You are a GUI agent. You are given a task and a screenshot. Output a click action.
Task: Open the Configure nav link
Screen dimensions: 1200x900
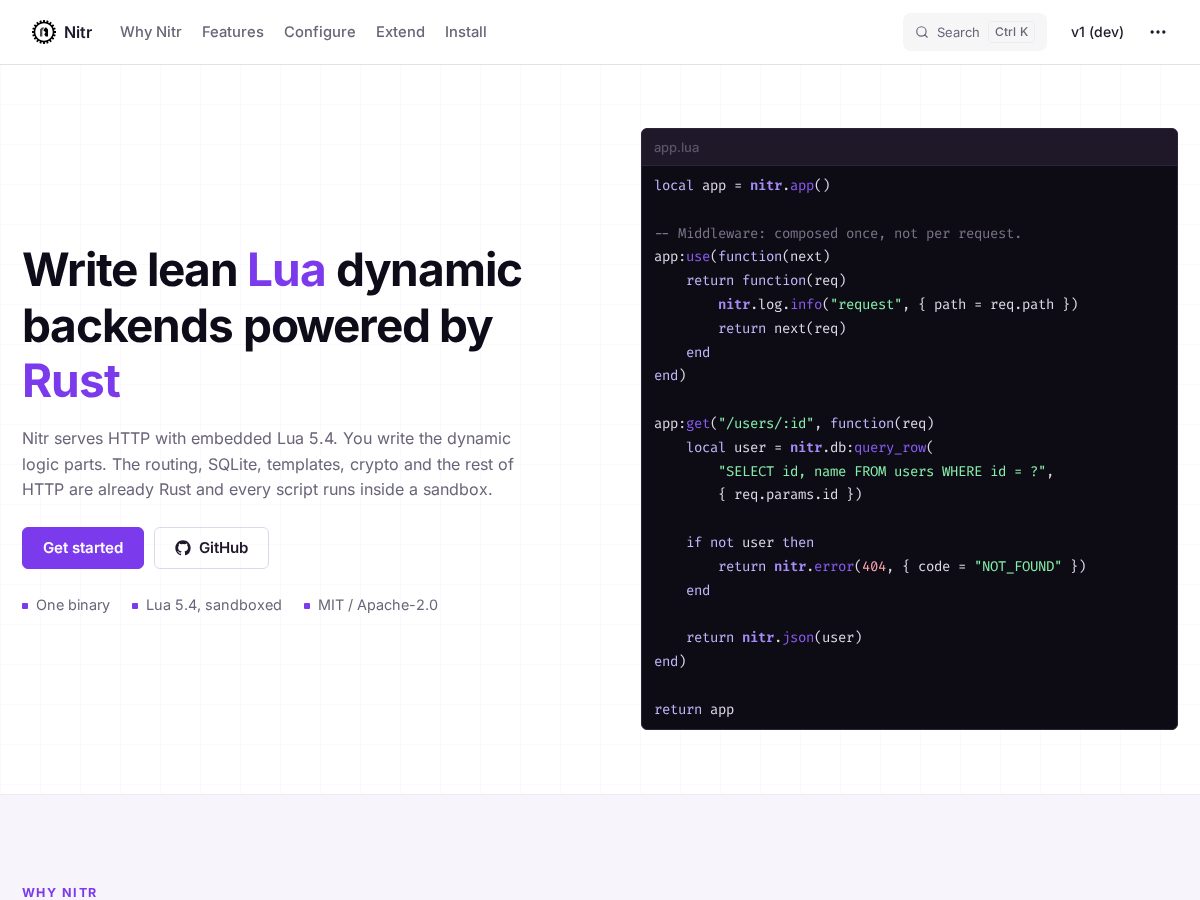coord(320,32)
